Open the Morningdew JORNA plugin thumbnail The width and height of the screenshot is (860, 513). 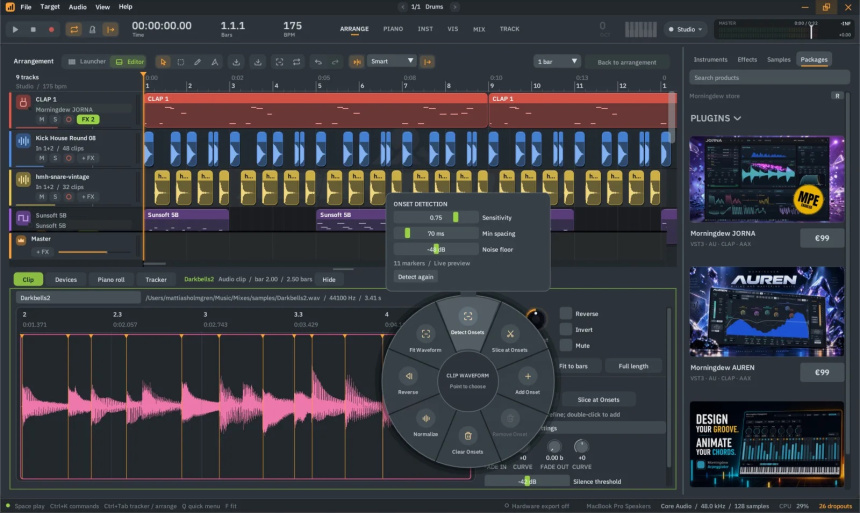click(x=767, y=179)
